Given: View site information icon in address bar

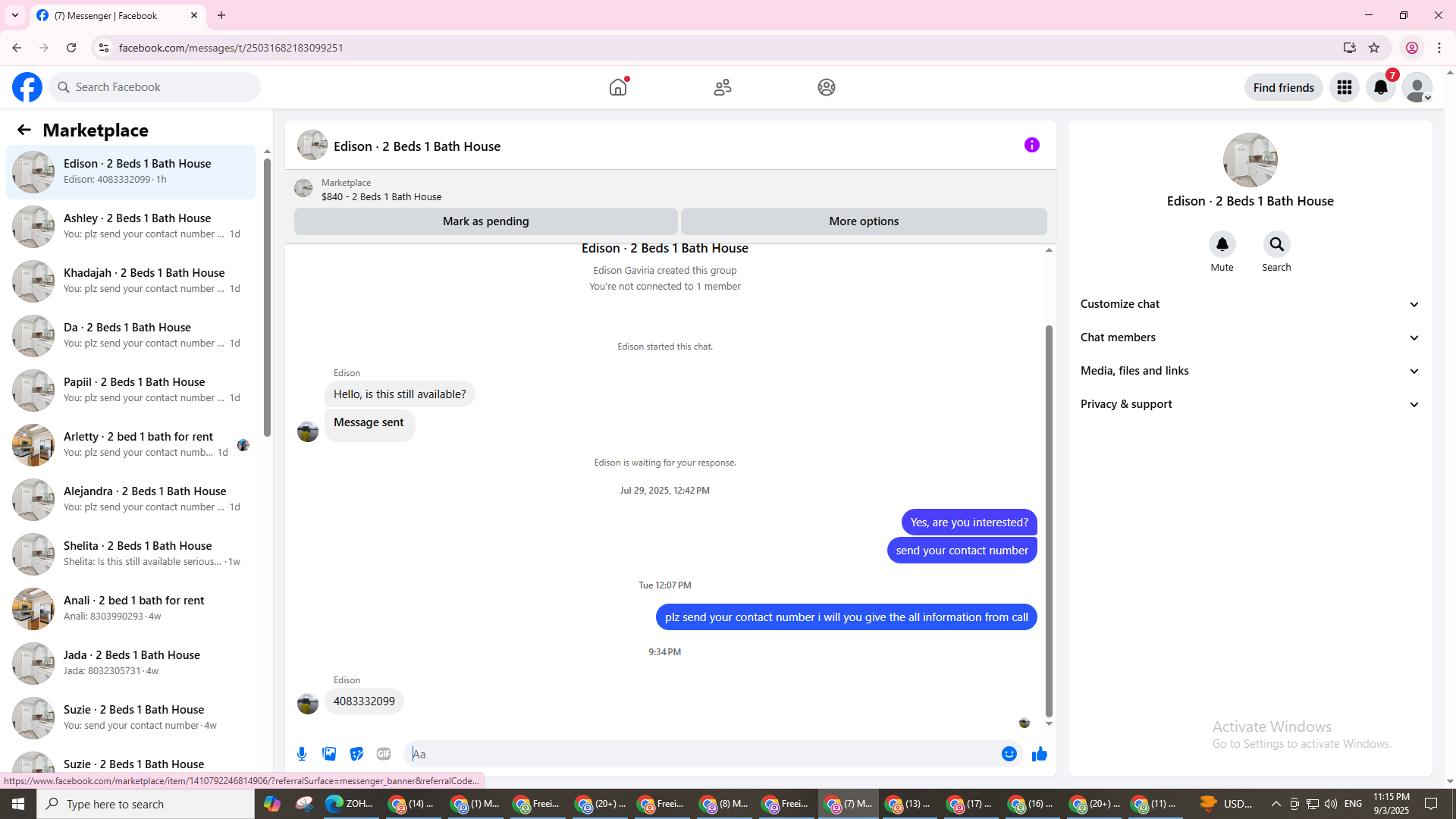Looking at the screenshot, I should [x=104, y=48].
